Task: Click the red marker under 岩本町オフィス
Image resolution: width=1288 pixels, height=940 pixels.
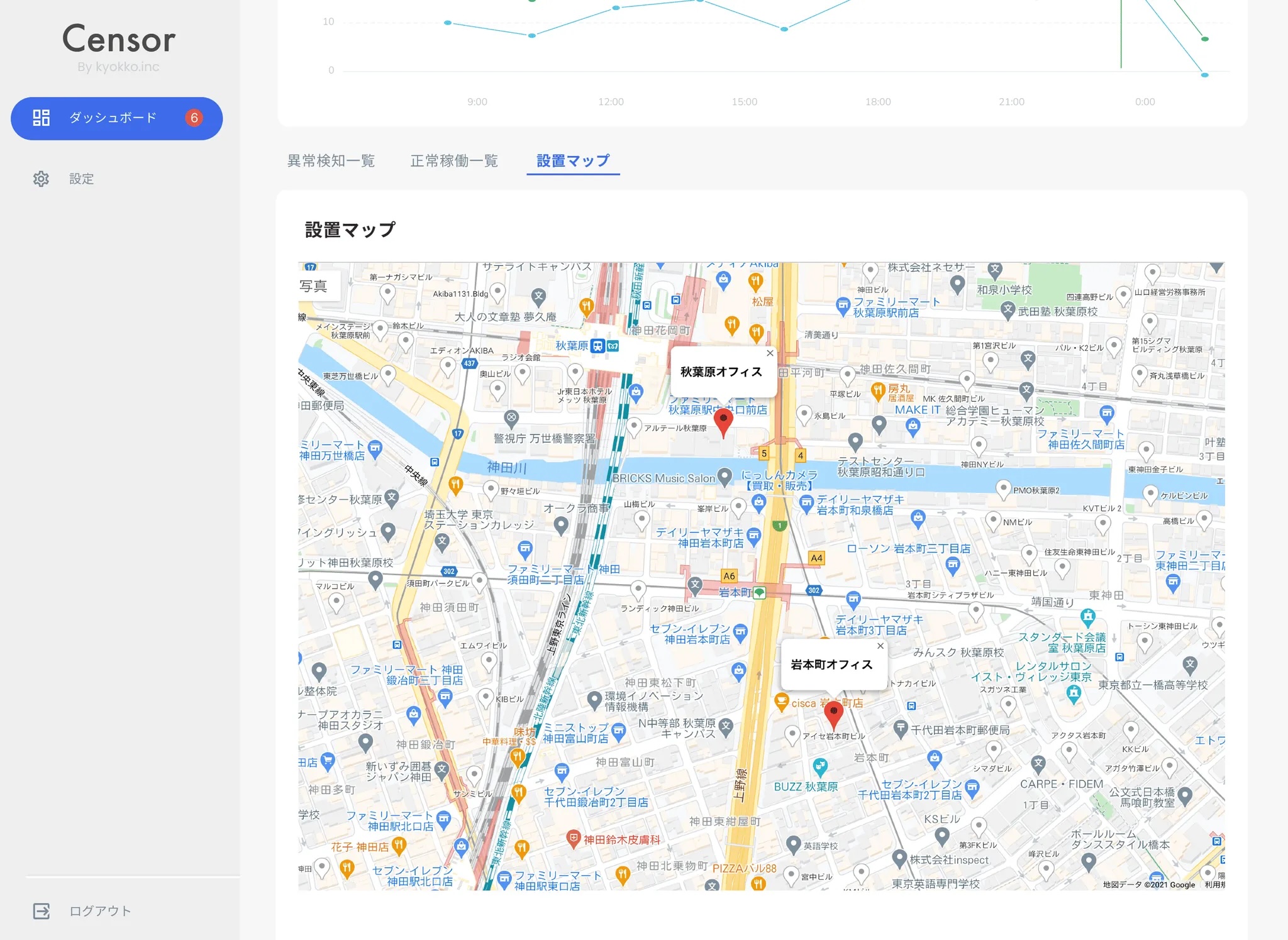Action: coord(833,716)
